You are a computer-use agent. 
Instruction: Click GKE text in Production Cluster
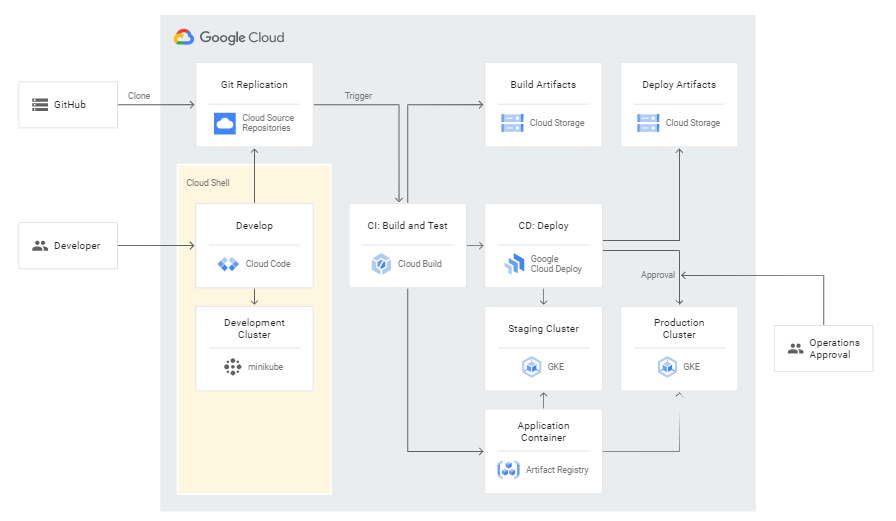point(691,367)
